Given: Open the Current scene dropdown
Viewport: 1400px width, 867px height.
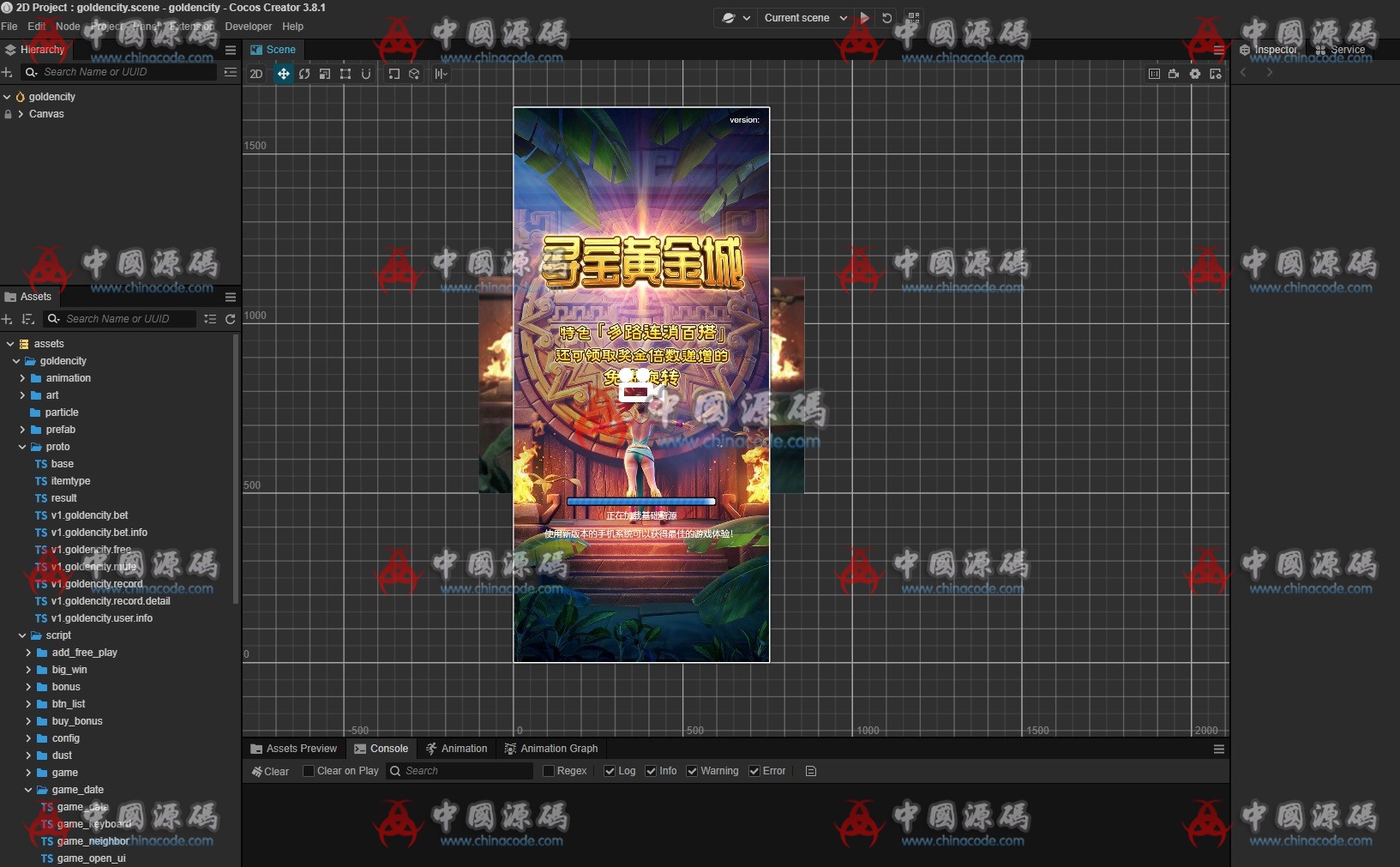Looking at the screenshot, I should click(x=805, y=18).
